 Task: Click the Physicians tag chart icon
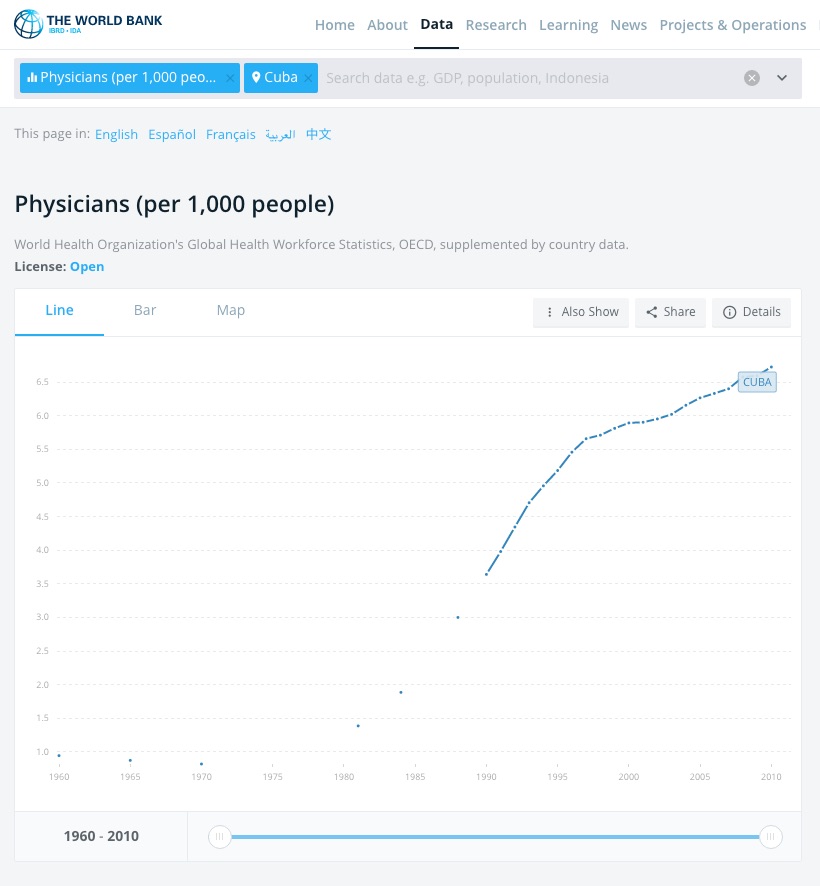click(x=32, y=78)
